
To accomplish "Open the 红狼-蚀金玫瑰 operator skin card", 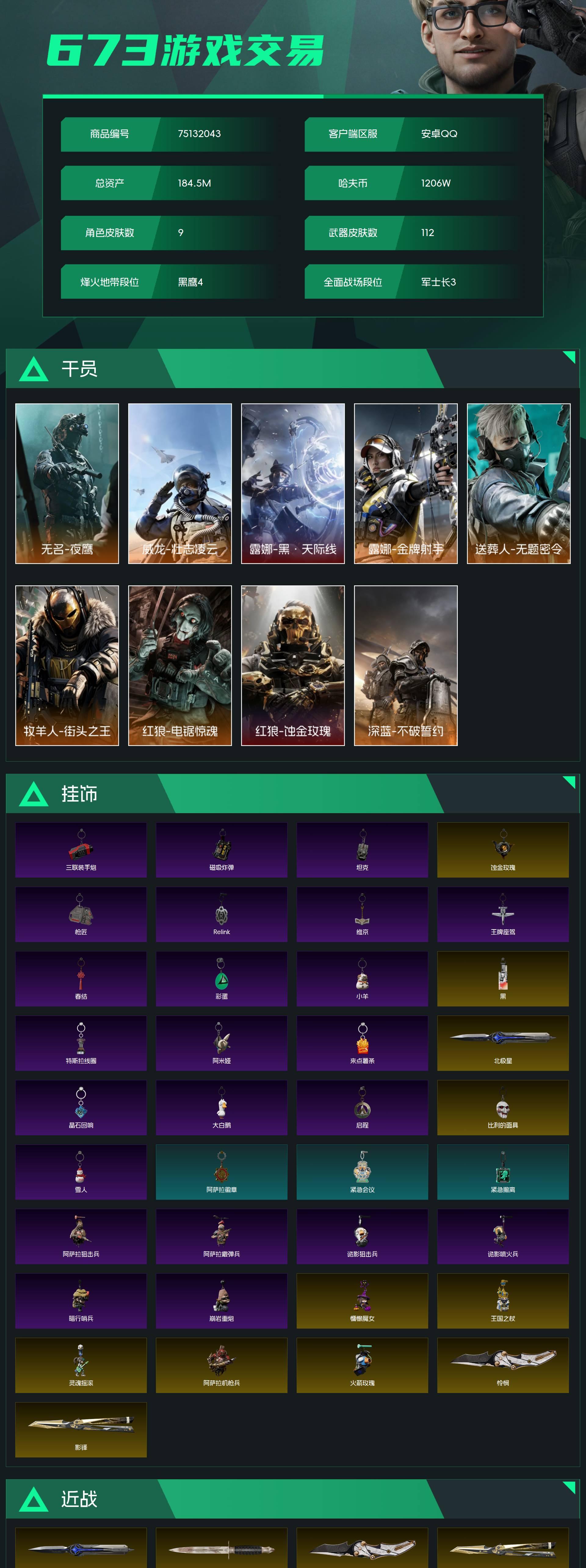I will [293, 665].
